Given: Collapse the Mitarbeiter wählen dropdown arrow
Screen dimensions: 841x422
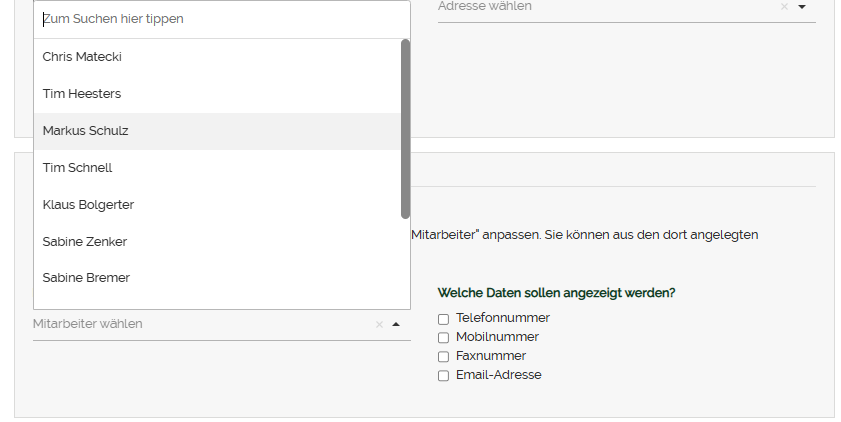Looking at the screenshot, I should pos(396,324).
